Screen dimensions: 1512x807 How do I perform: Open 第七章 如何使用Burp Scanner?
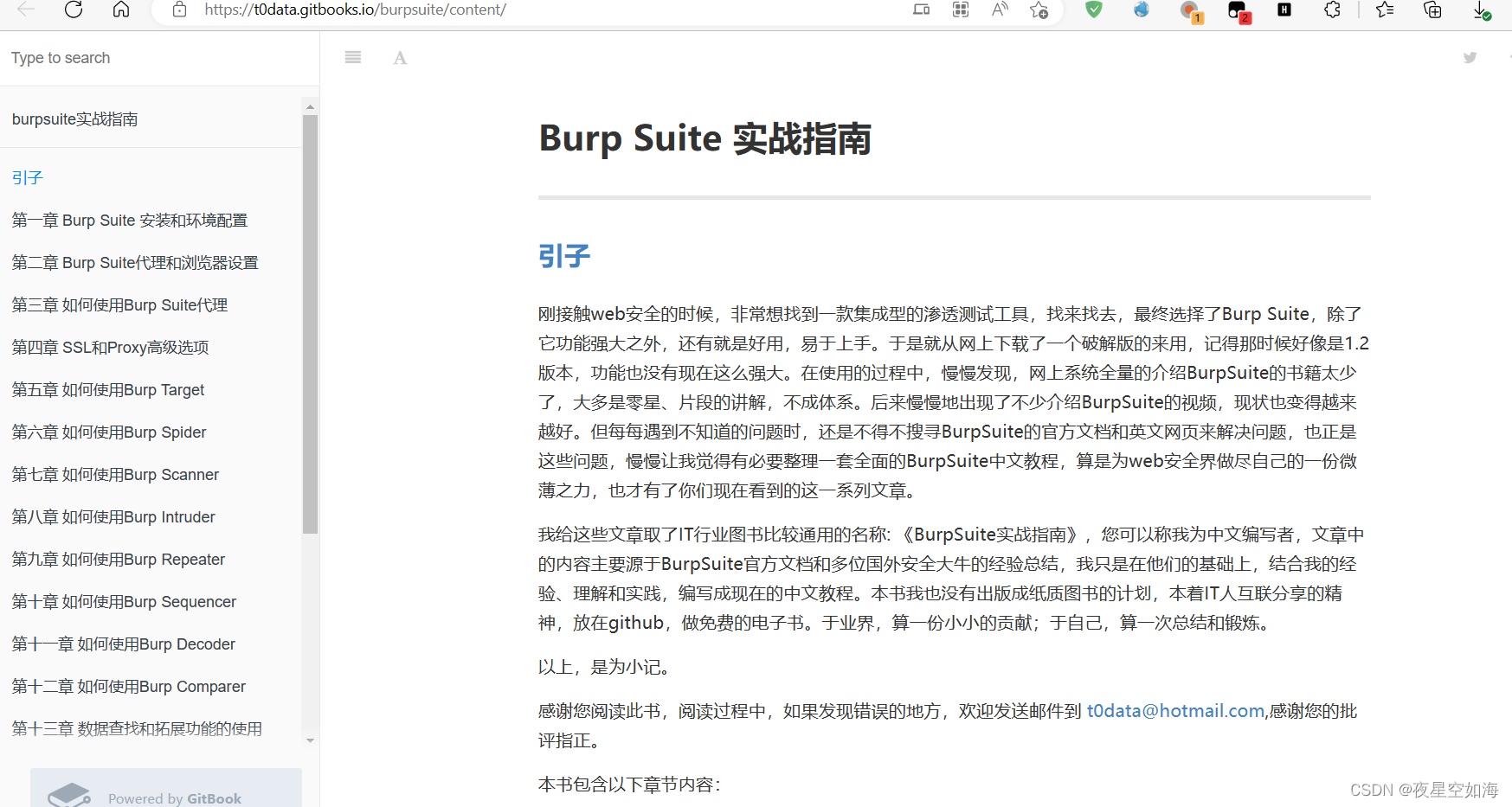tap(115, 475)
